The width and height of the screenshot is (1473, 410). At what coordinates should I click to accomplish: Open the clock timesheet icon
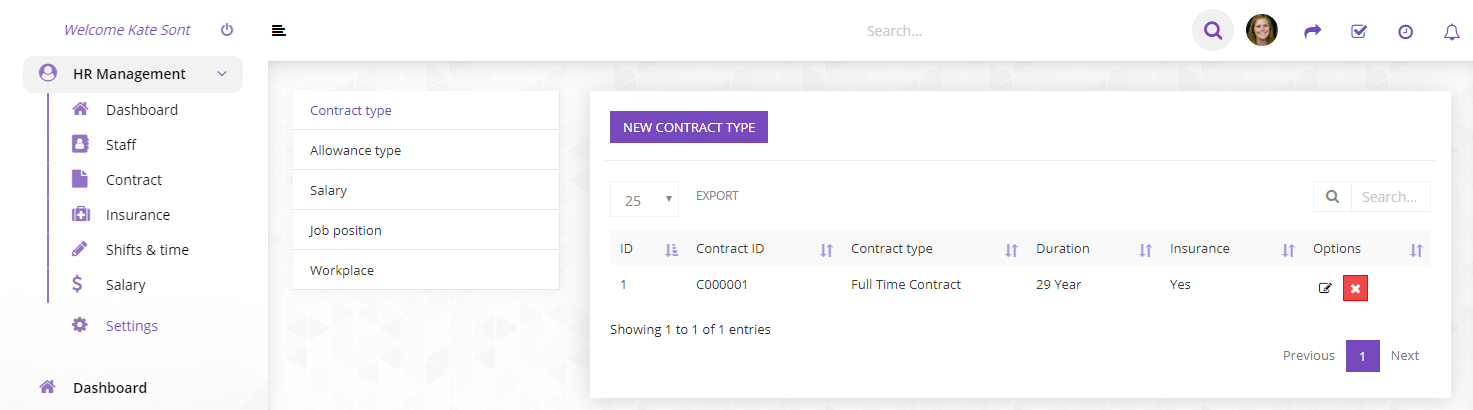[x=1405, y=32]
